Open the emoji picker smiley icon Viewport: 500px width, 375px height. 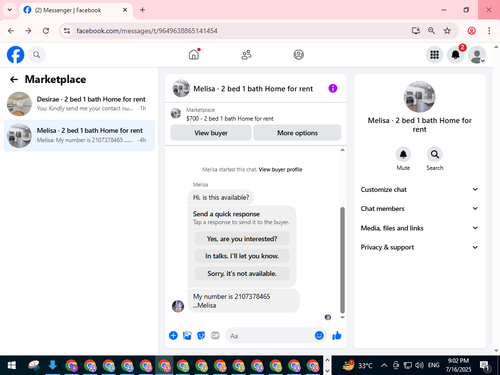click(x=319, y=335)
